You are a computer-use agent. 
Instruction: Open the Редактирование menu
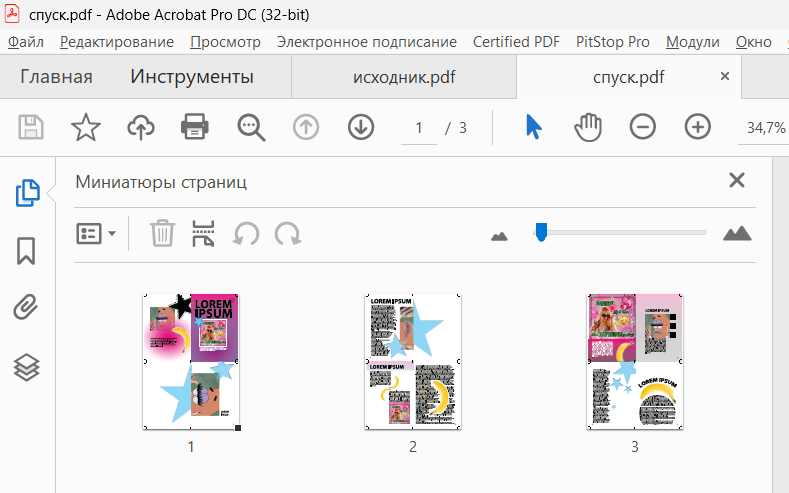[x=117, y=42]
